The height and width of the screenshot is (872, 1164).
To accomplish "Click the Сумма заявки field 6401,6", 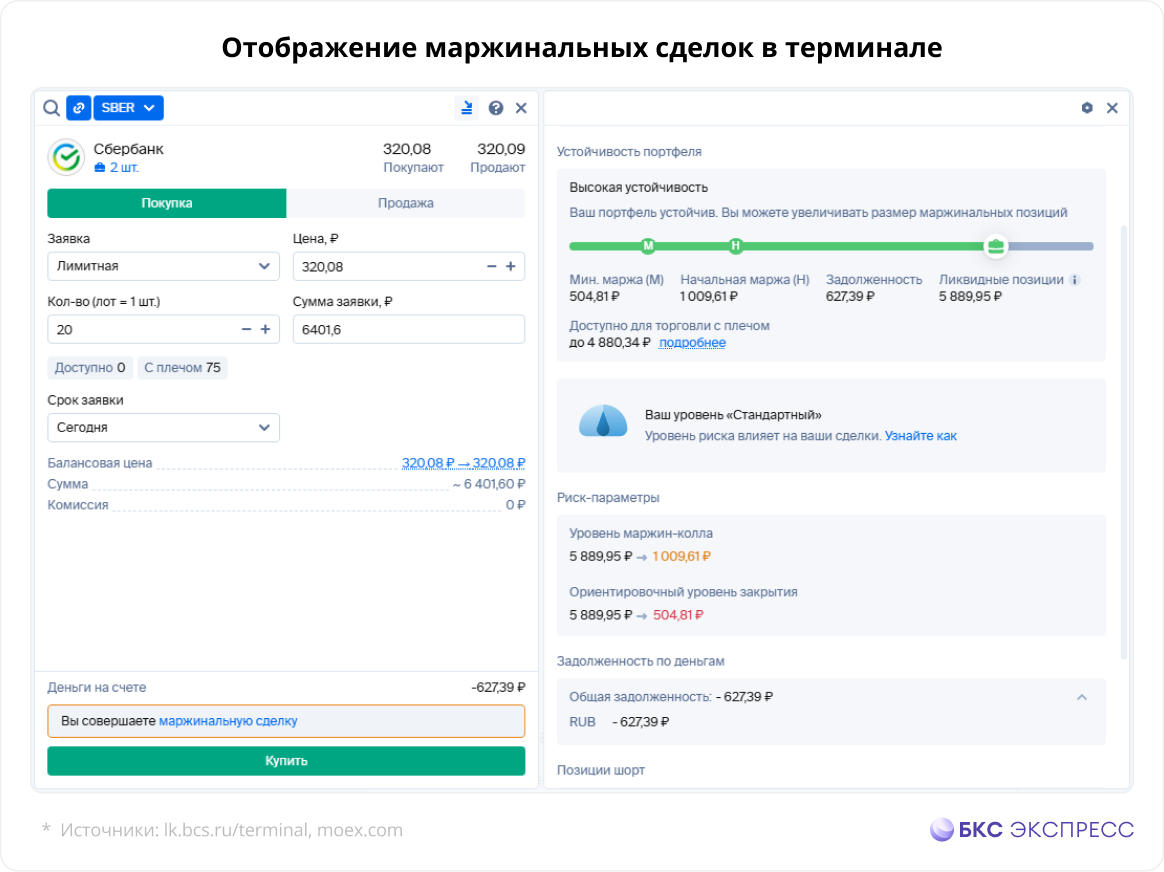I will (x=409, y=330).
